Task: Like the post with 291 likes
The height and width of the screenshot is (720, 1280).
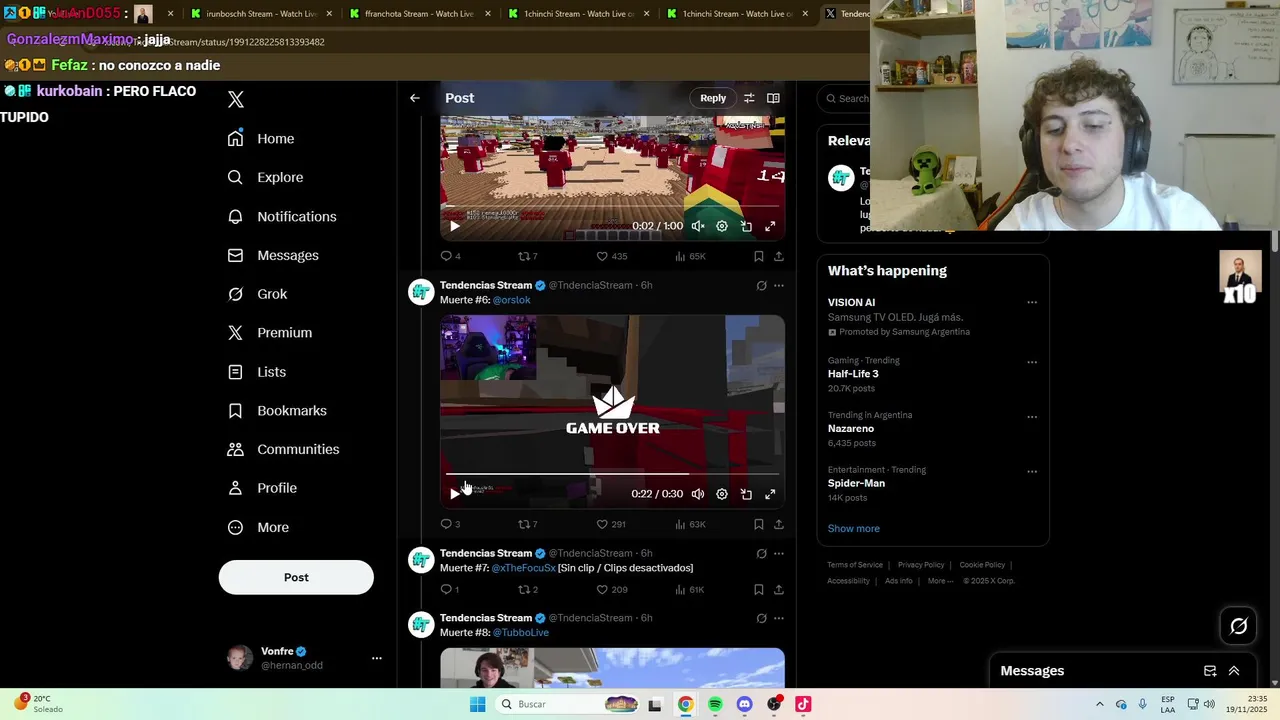Action: click(611, 524)
